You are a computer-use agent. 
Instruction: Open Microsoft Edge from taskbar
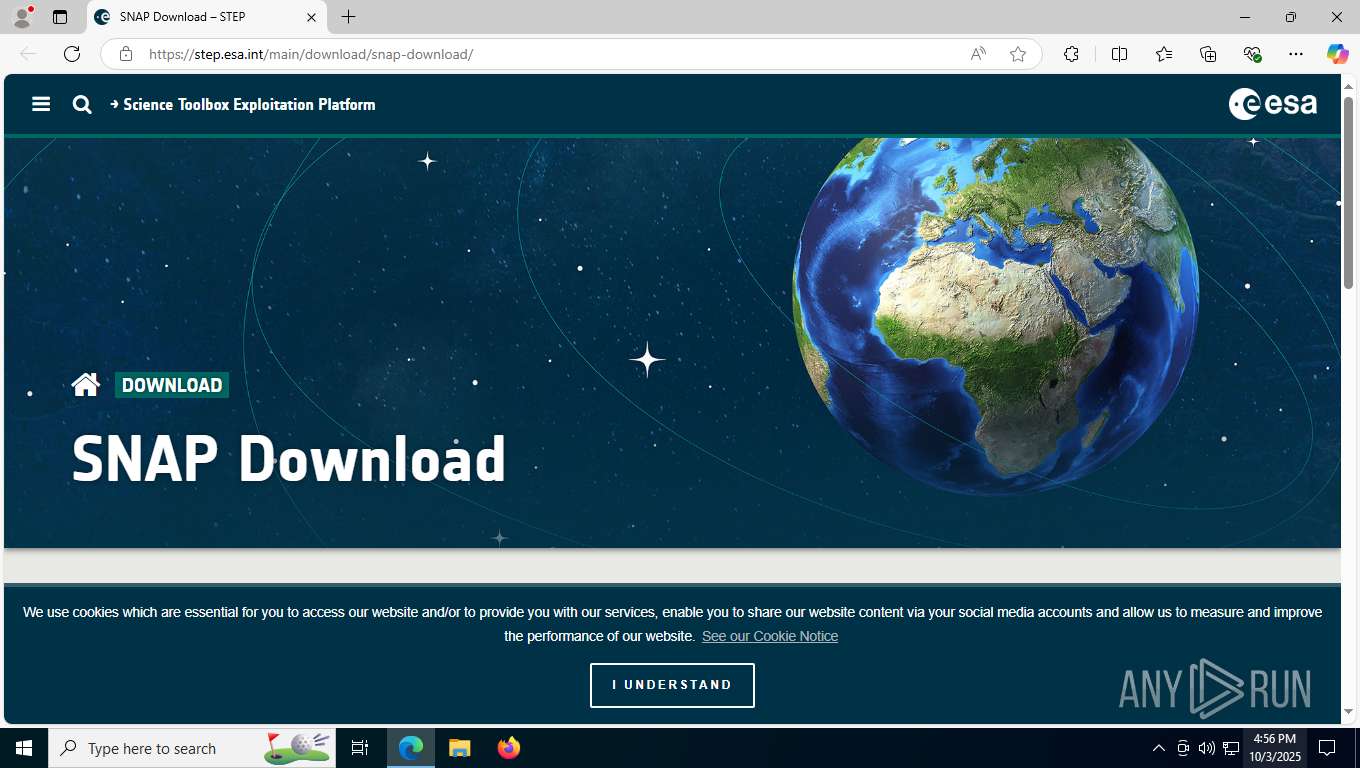click(x=411, y=748)
